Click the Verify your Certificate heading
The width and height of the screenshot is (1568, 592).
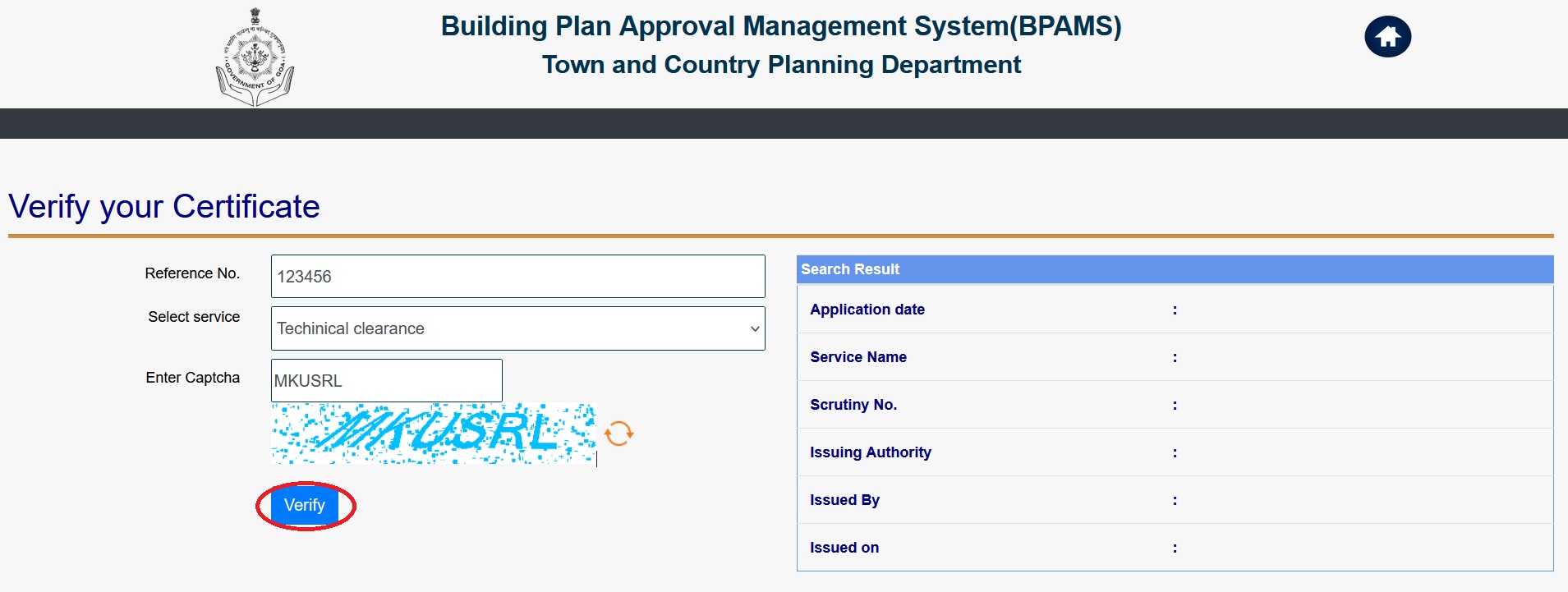point(164,207)
